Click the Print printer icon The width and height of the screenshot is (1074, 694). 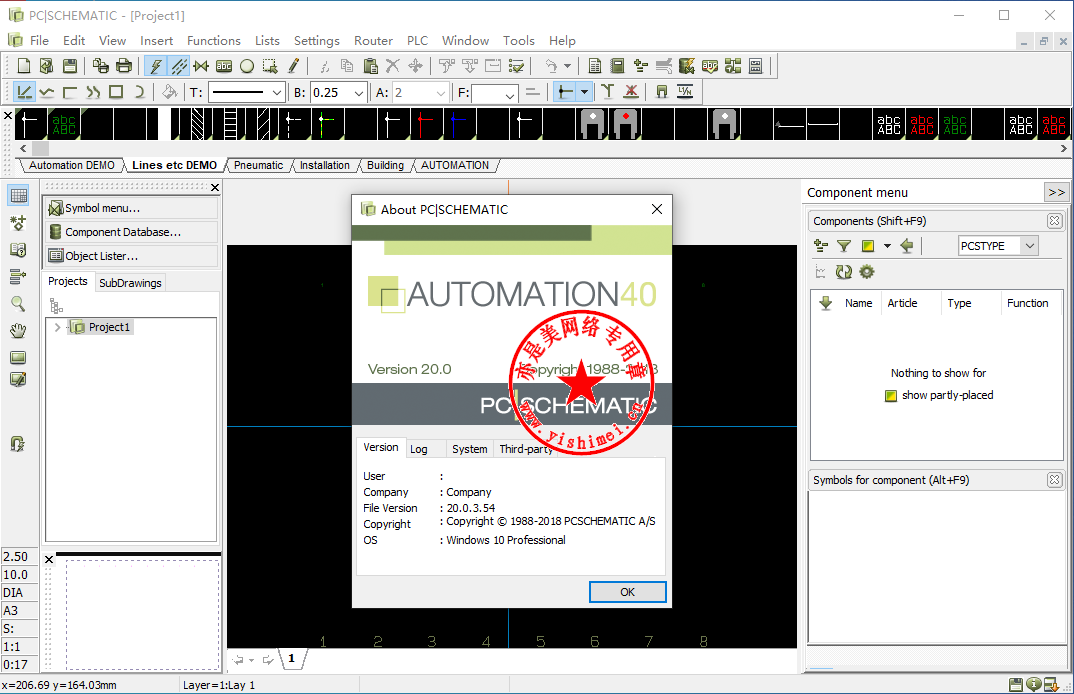point(124,66)
